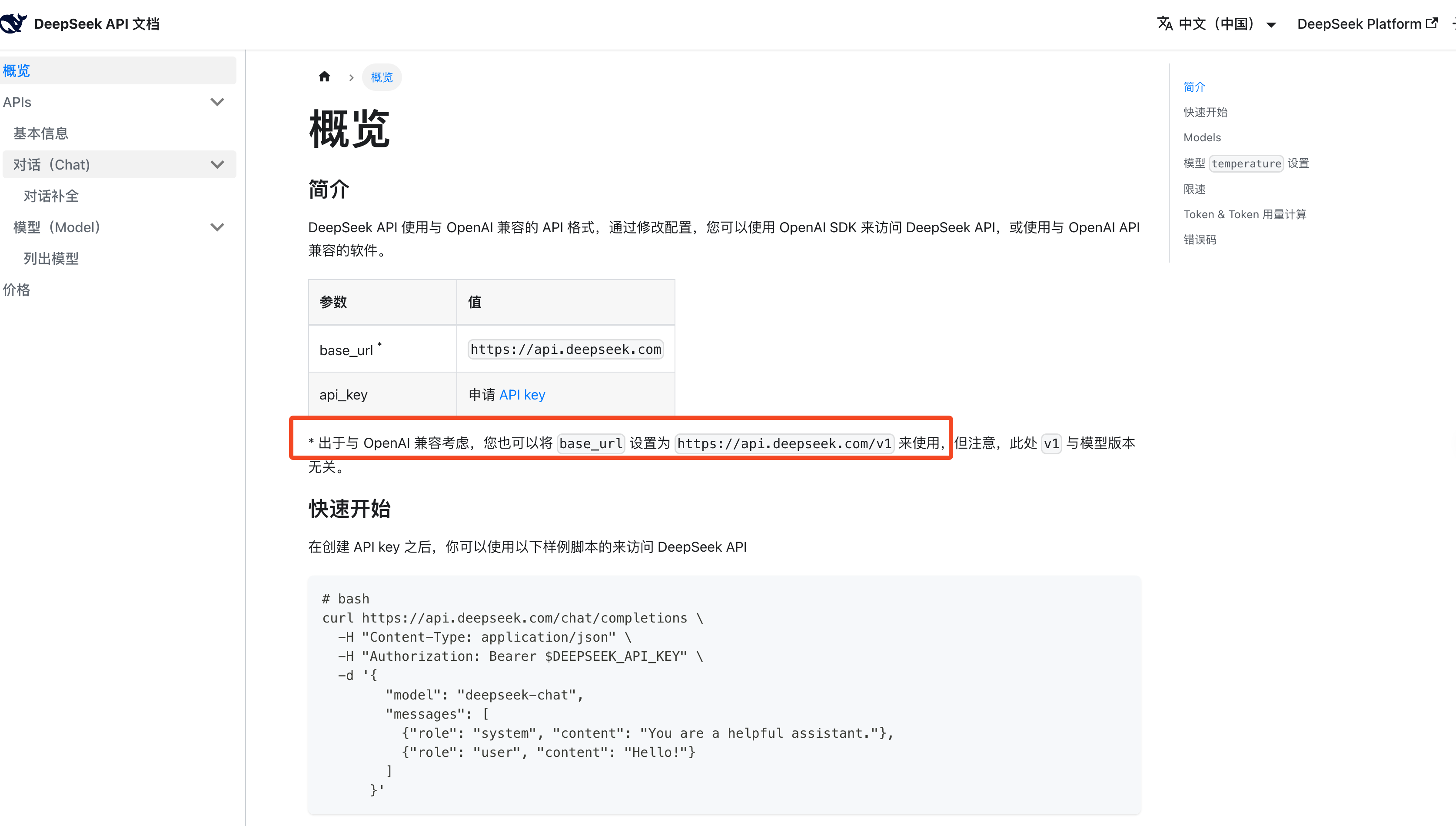Viewport: 1456px width, 826px height.
Task: Jump to 错误码 in table of contents
Action: click(1200, 240)
